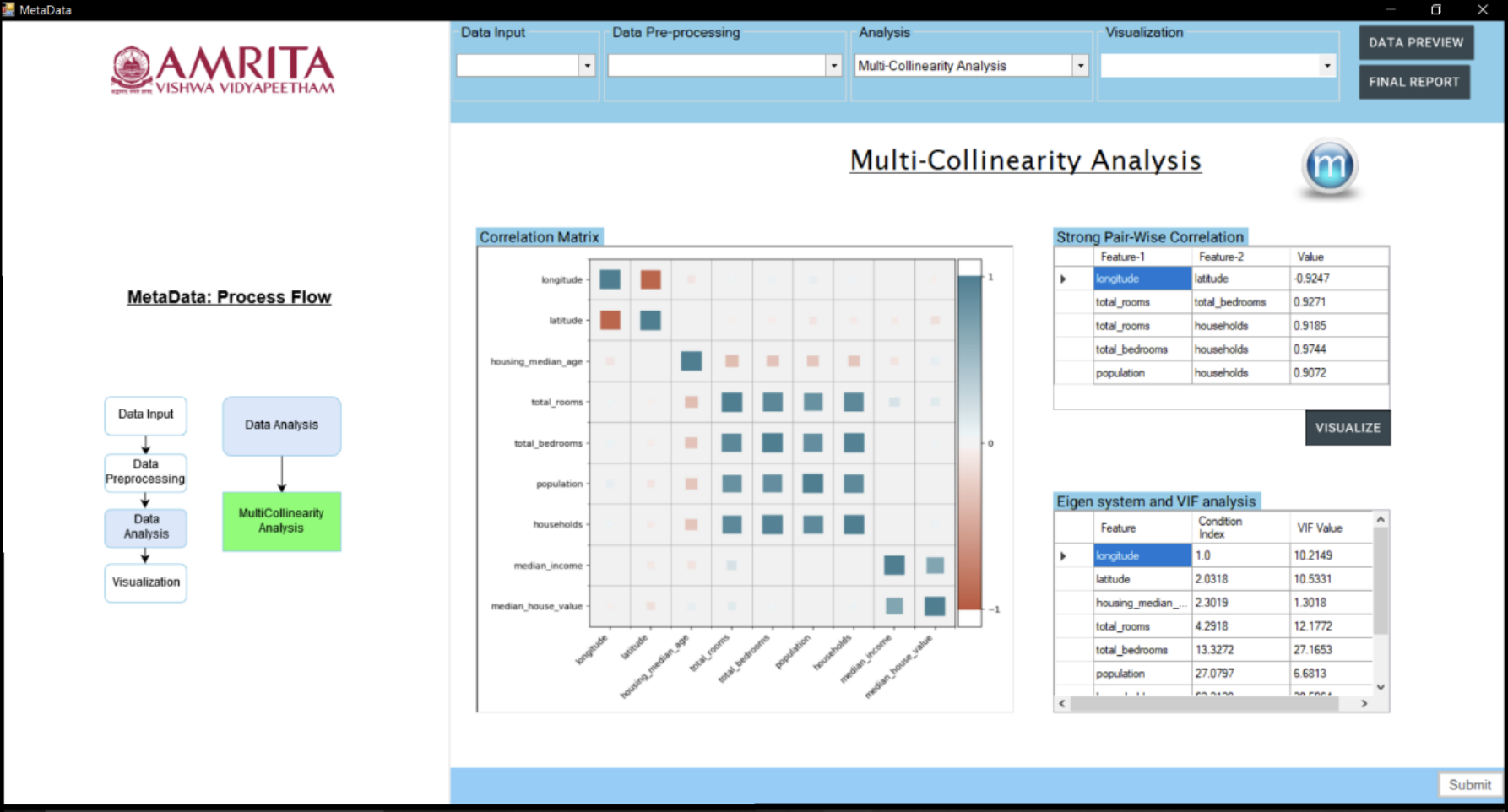Click condition index 13.3272 cell

pos(1240,650)
